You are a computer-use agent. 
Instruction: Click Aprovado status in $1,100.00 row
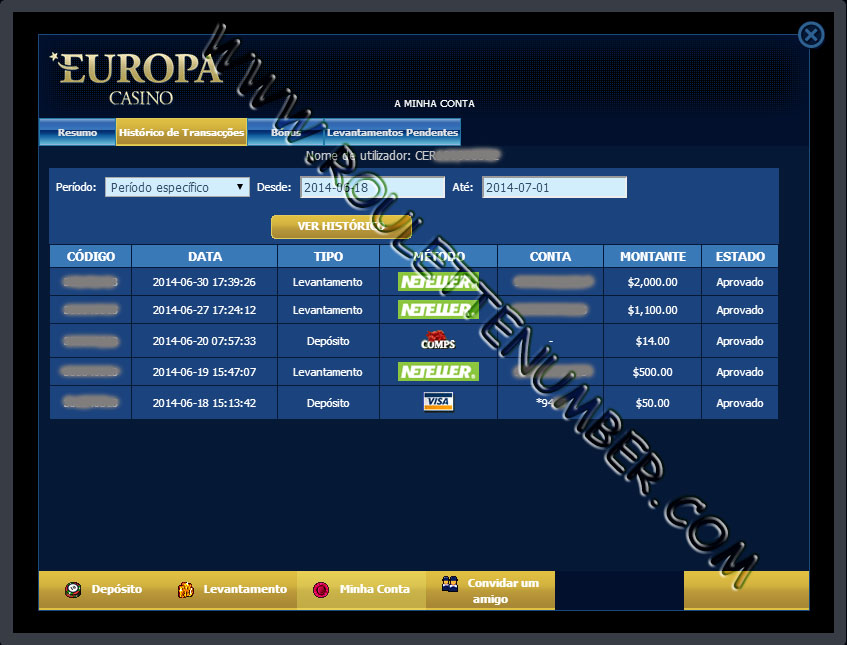(740, 310)
